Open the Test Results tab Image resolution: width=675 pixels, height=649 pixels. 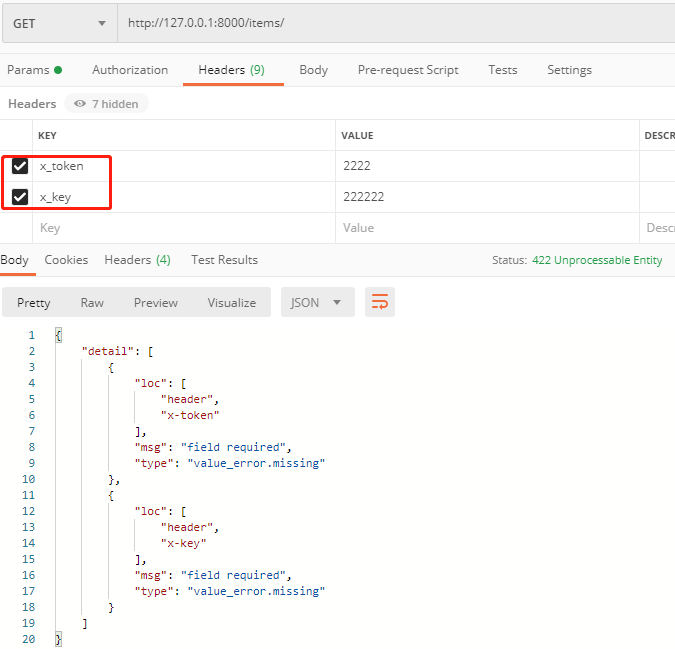(224, 260)
